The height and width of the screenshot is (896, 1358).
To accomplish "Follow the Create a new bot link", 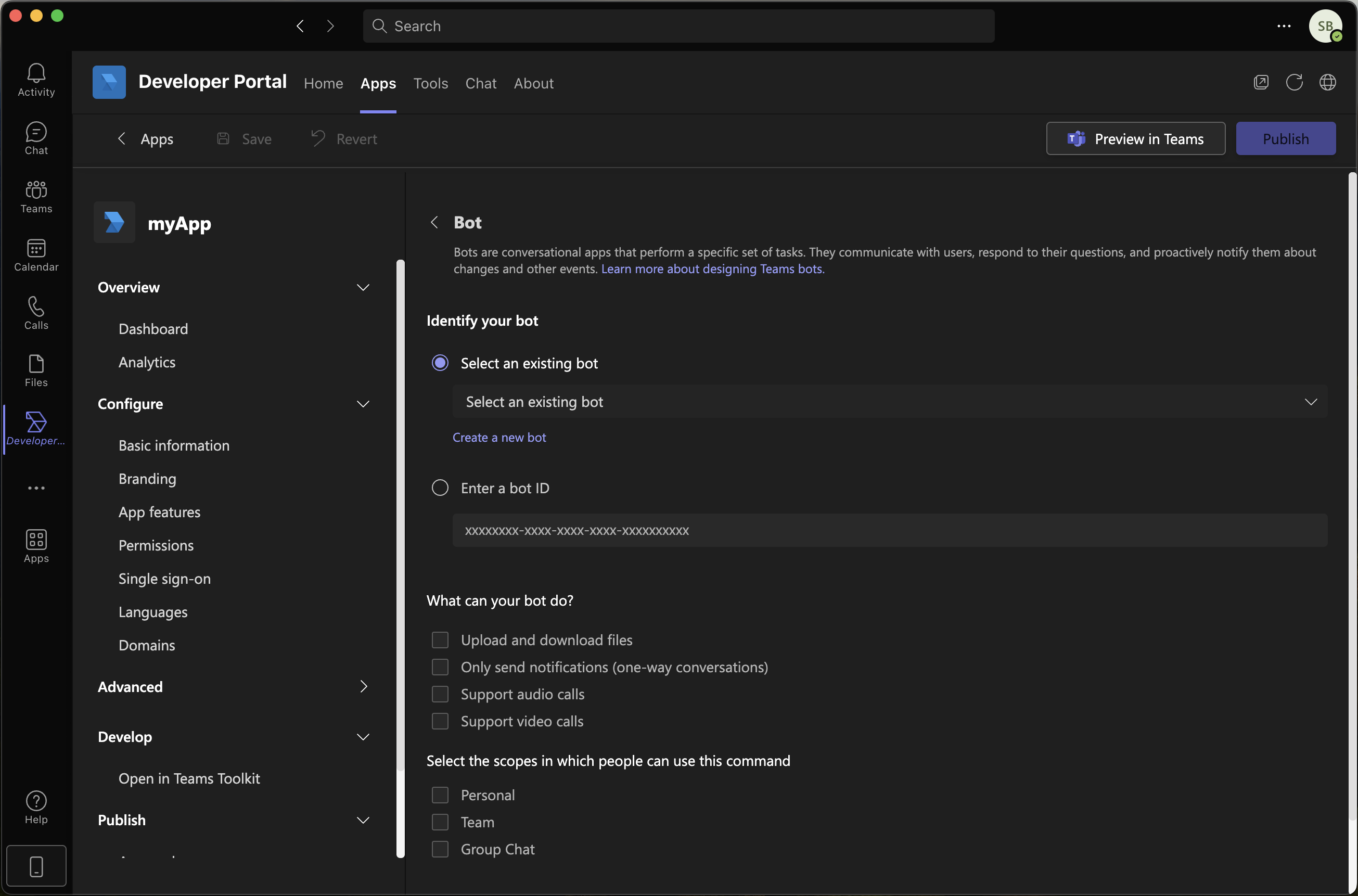I will (x=499, y=437).
